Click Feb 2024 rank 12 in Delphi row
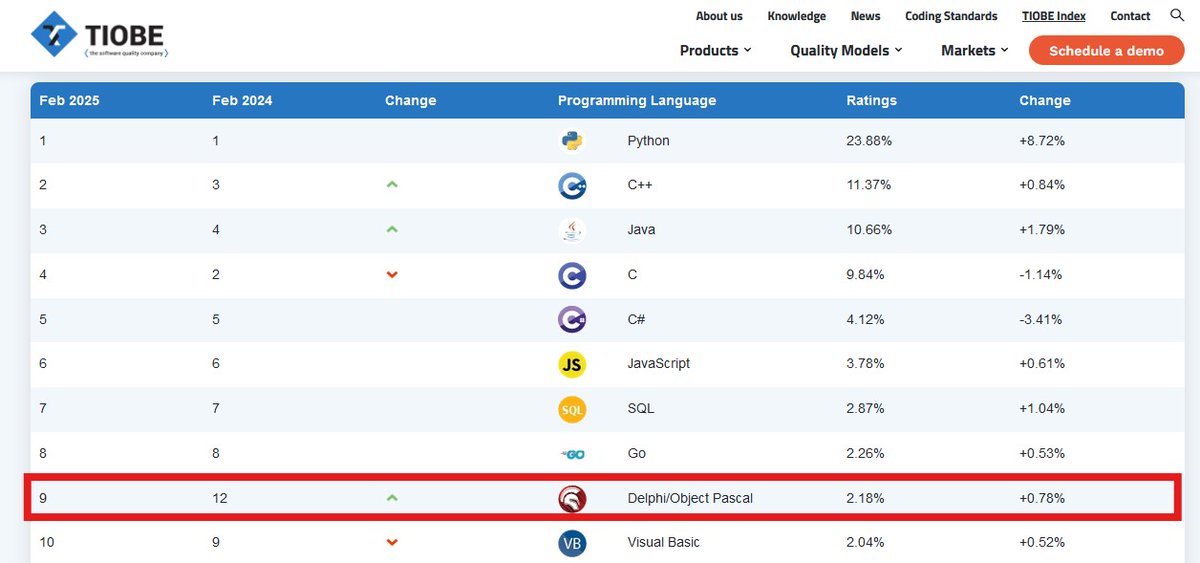Image resolution: width=1200 pixels, height=563 pixels. tap(220, 498)
